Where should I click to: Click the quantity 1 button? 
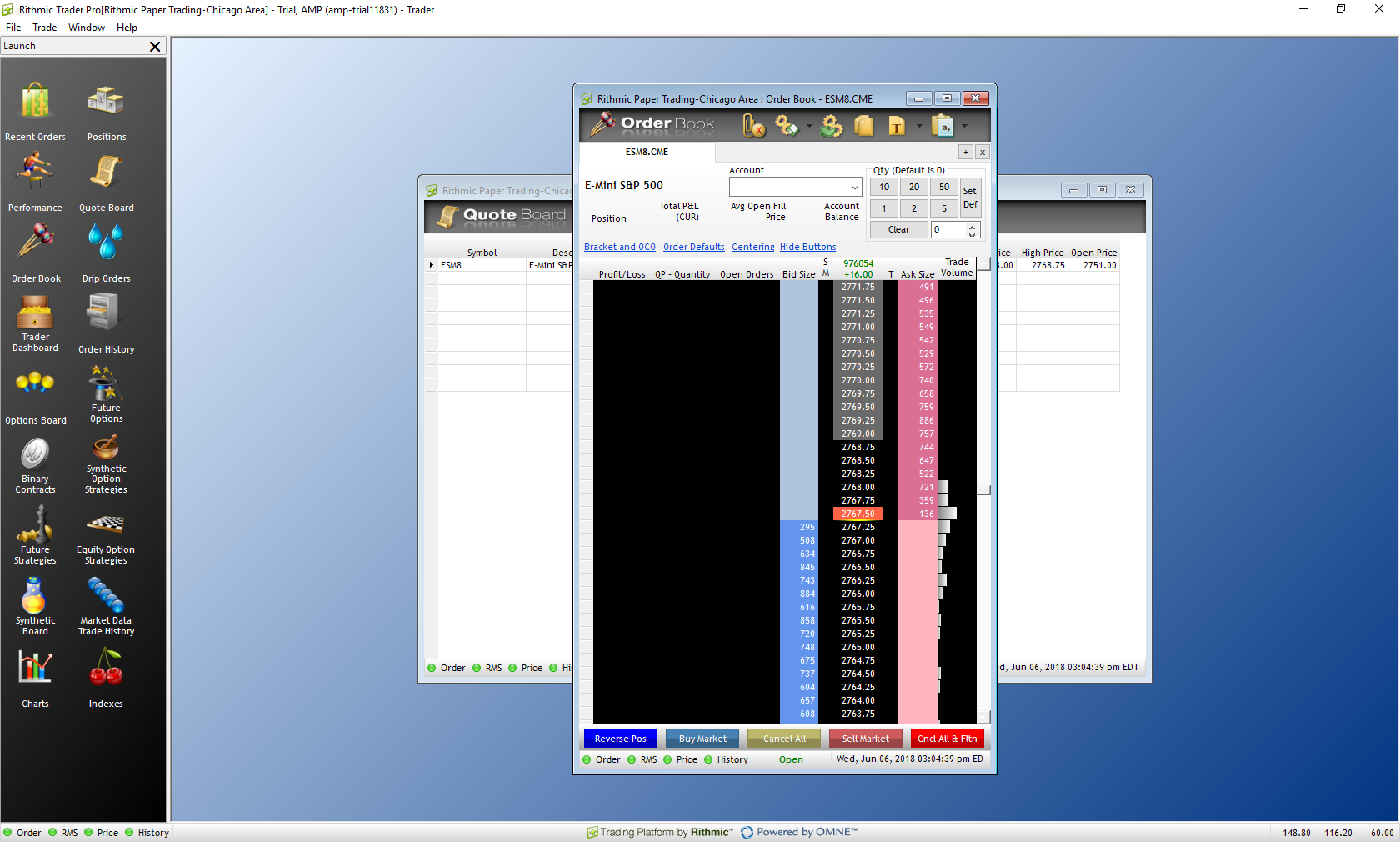coord(884,208)
